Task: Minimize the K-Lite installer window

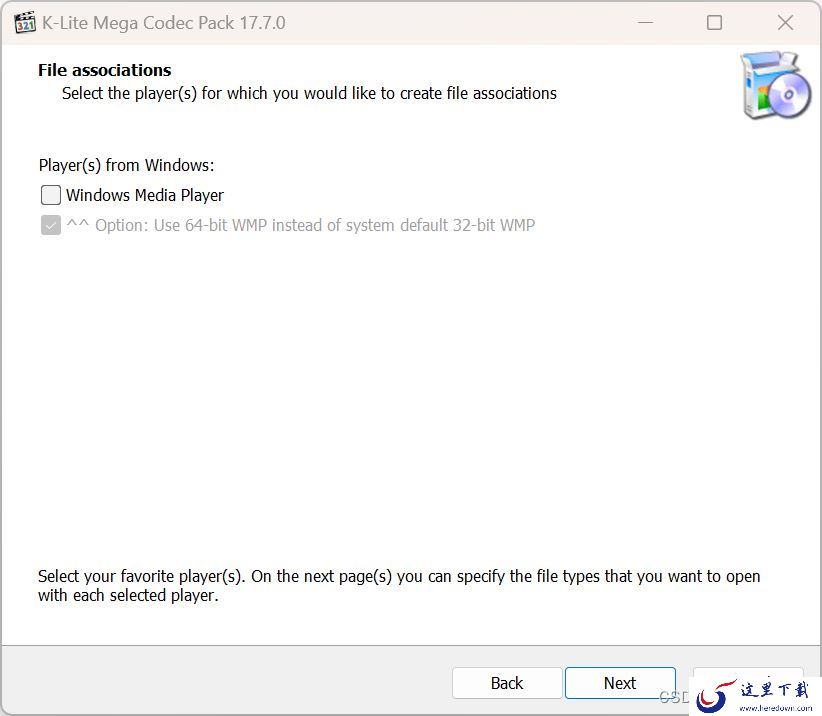Action: 645,23
